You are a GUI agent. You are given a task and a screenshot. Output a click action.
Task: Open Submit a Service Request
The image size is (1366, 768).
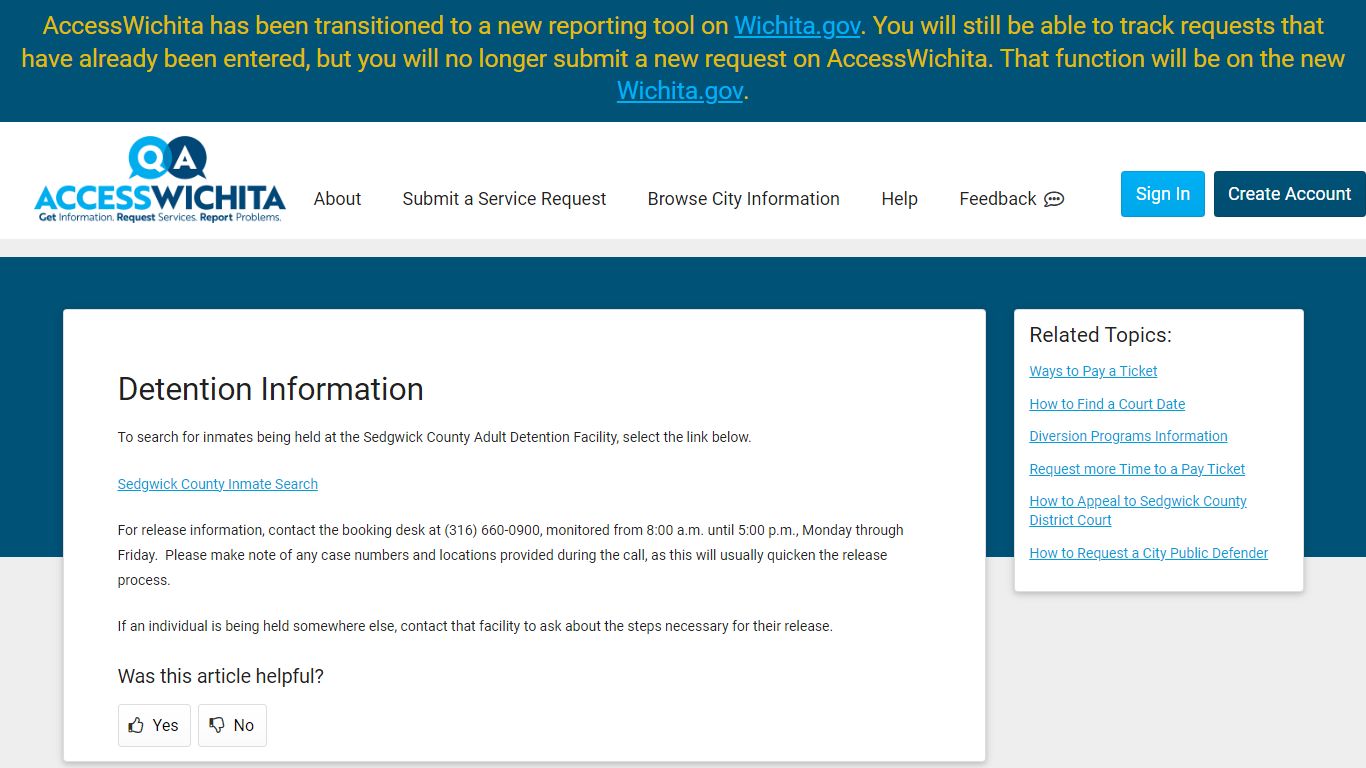(504, 199)
